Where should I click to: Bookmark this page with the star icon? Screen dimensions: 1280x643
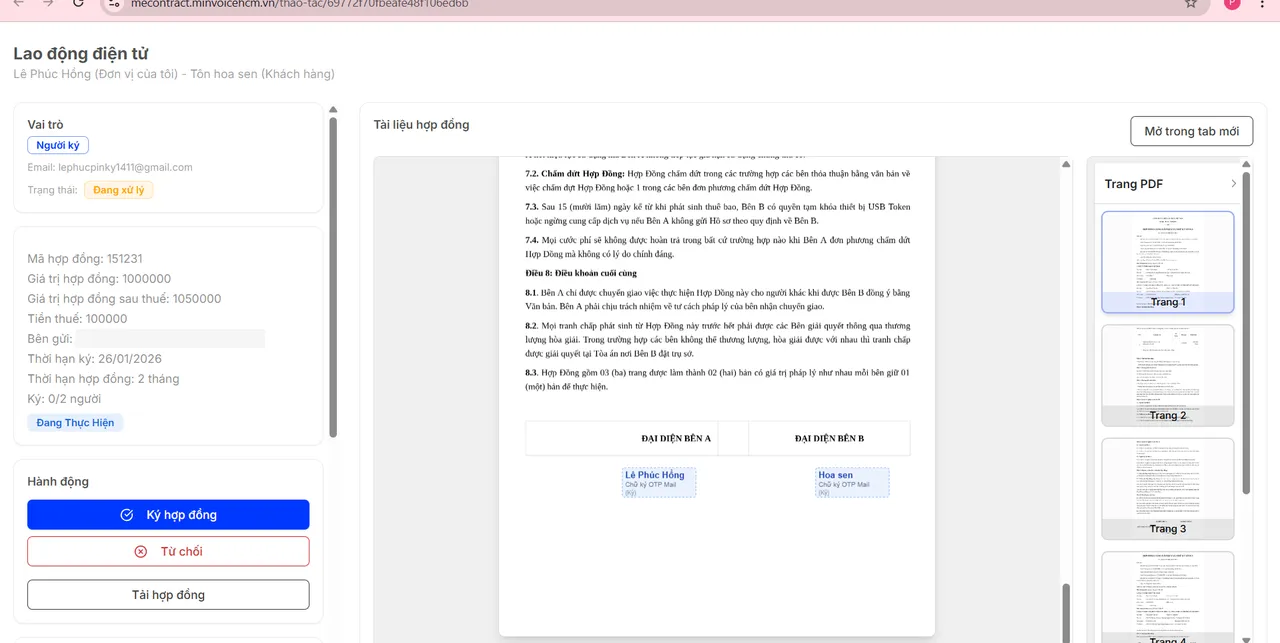(x=1190, y=4)
